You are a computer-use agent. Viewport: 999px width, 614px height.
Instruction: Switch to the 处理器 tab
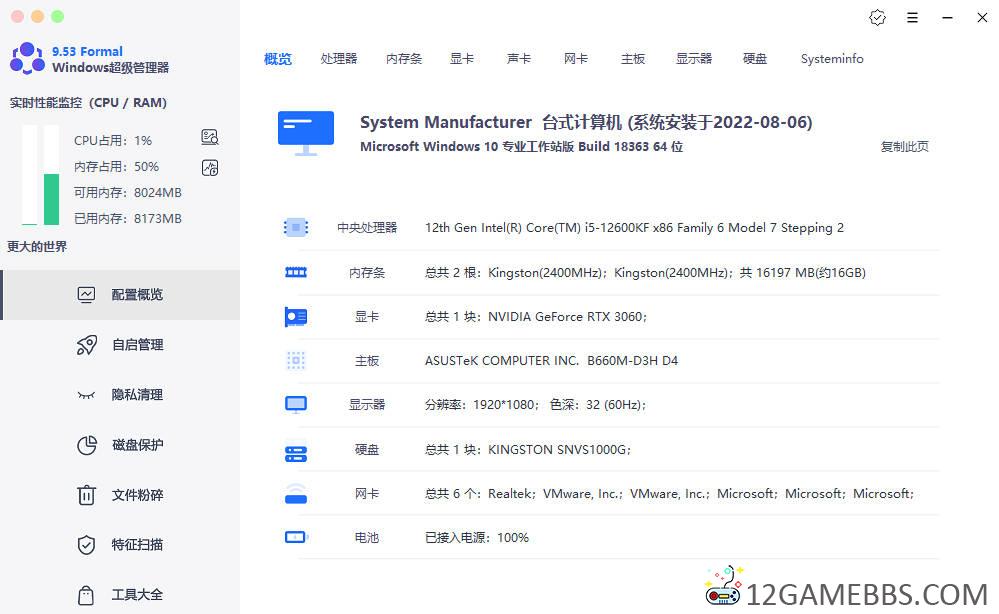pos(339,59)
